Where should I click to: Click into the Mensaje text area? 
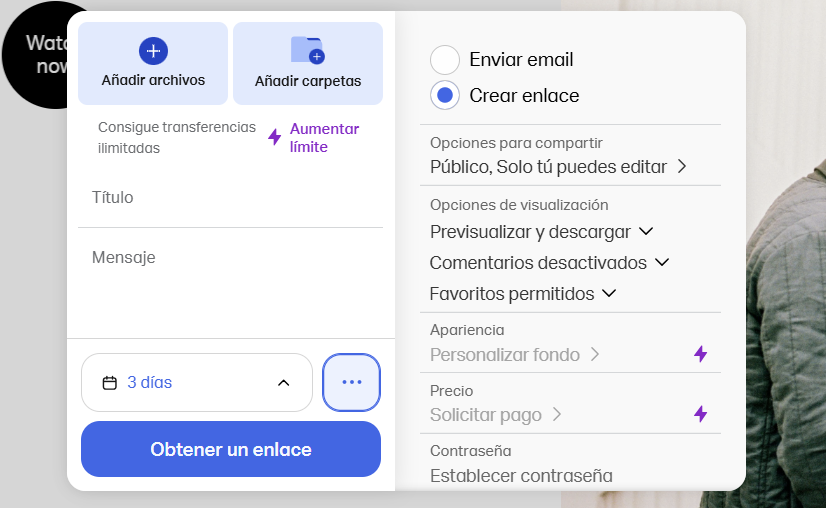[x=230, y=285]
